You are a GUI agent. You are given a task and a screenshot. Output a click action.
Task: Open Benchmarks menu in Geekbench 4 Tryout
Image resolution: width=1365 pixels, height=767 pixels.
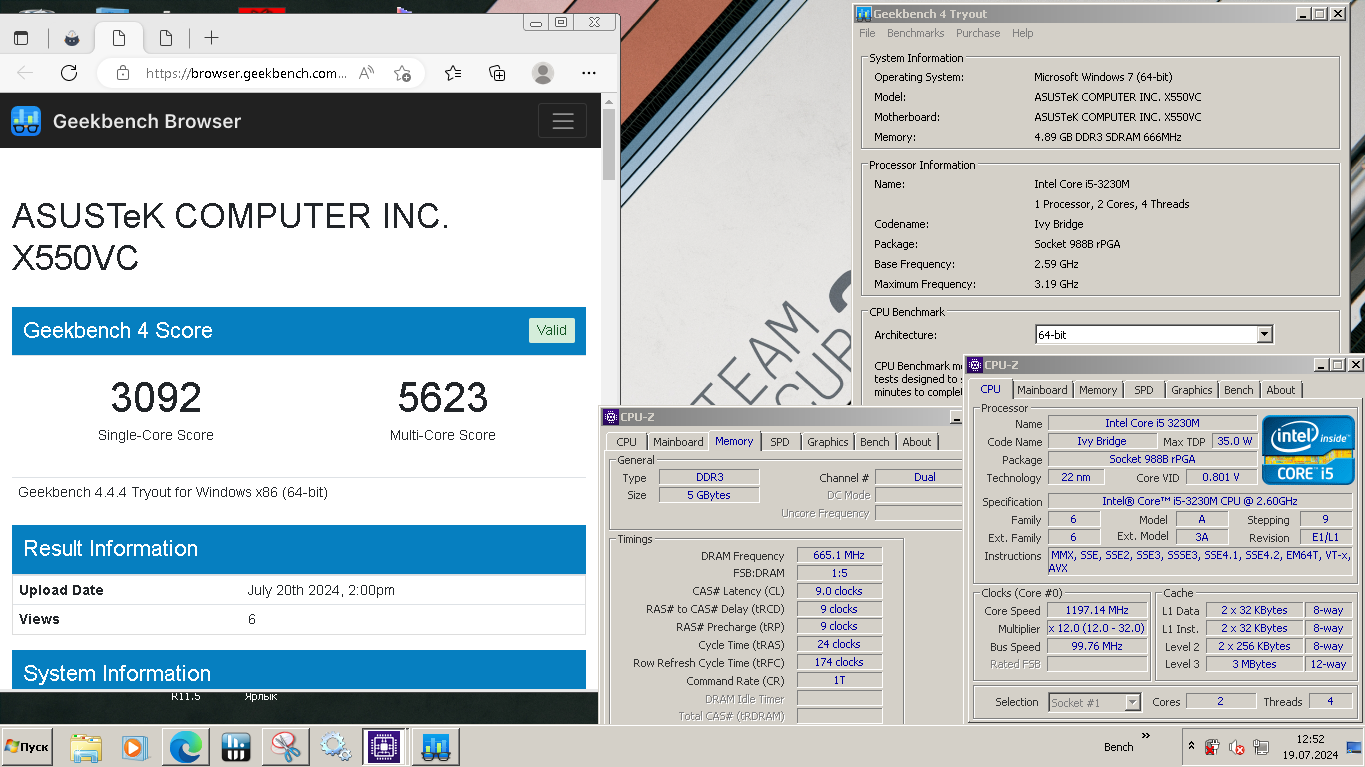(915, 33)
